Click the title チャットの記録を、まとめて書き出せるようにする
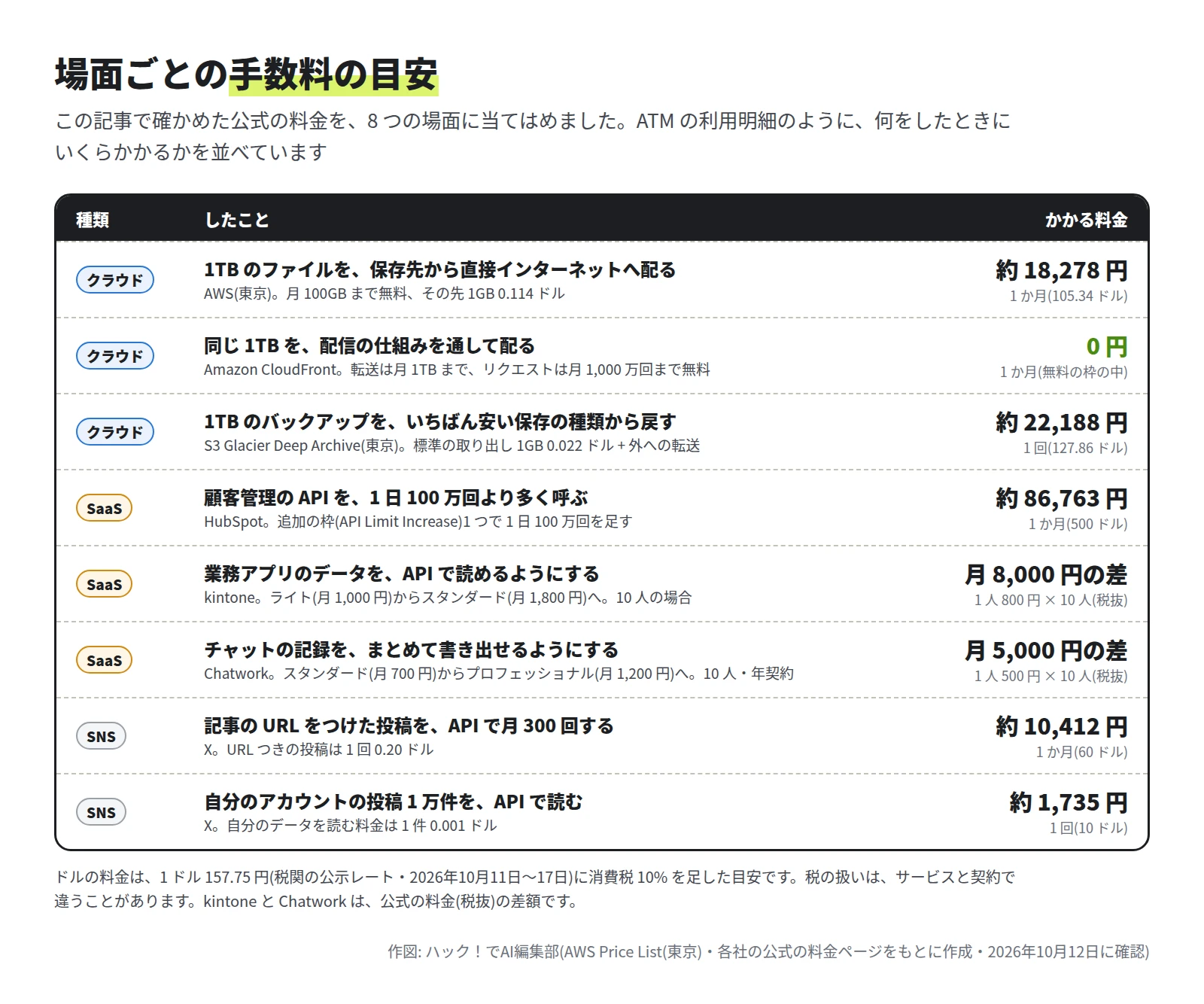Image resolution: width=1204 pixels, height=1004 pixels. pyautogui.click(x=411, y=650)
